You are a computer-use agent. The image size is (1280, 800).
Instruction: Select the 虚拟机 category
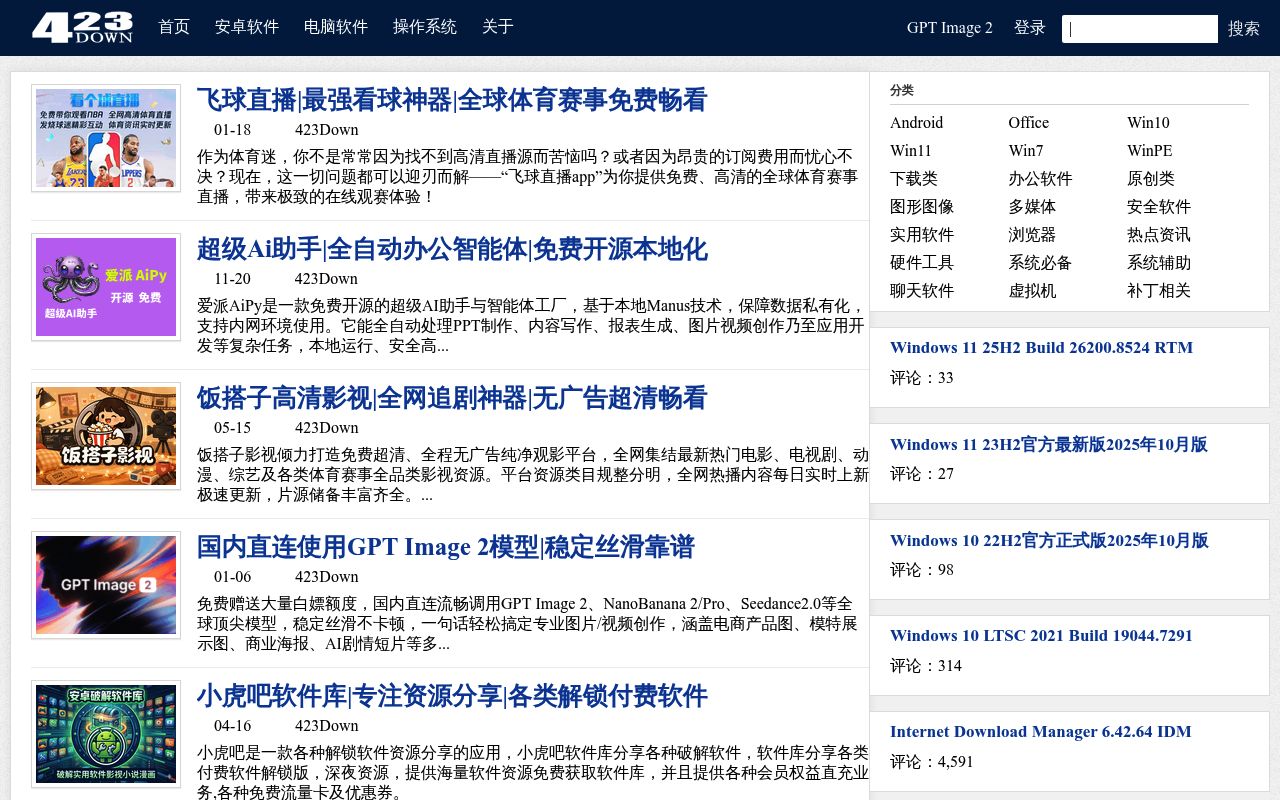tap(1032, 291)
